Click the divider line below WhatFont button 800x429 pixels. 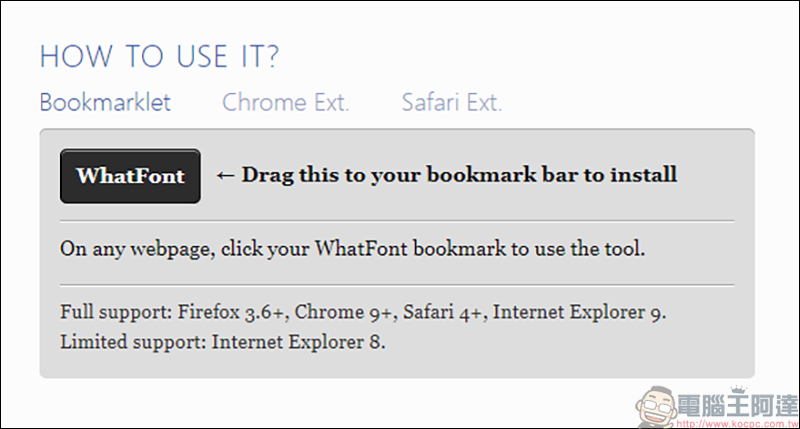(397, 221)
